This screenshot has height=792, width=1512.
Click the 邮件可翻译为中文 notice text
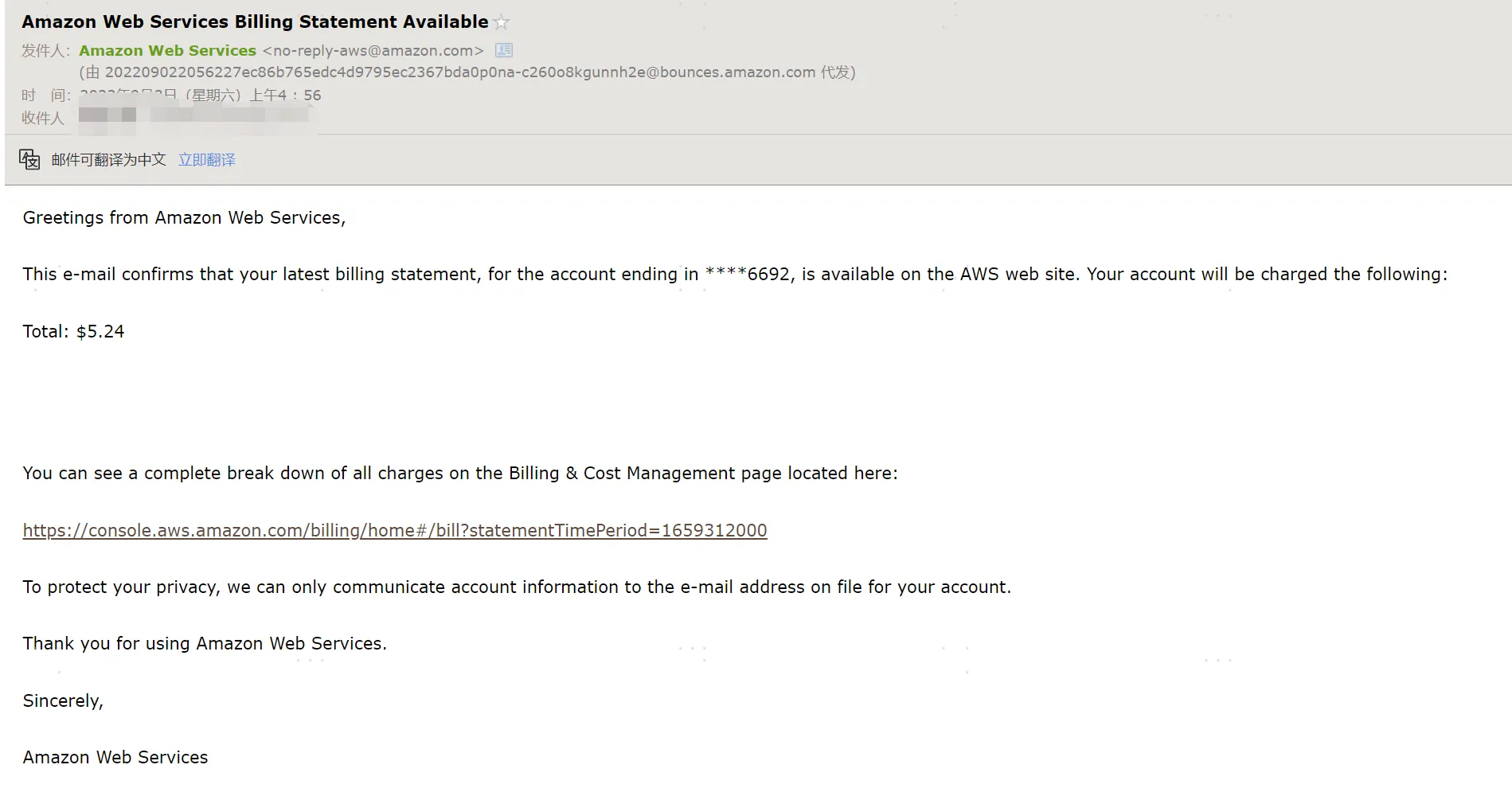tap(108, 160)
